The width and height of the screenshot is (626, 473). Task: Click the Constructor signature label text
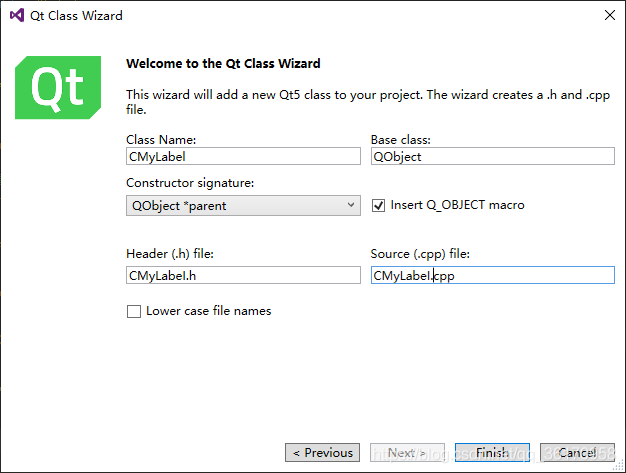190,183
